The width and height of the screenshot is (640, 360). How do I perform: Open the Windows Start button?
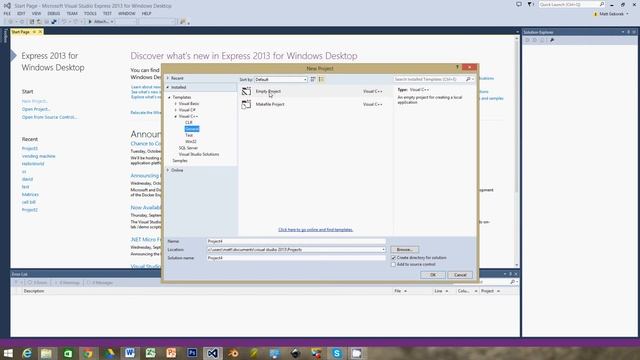click(8, 353)
